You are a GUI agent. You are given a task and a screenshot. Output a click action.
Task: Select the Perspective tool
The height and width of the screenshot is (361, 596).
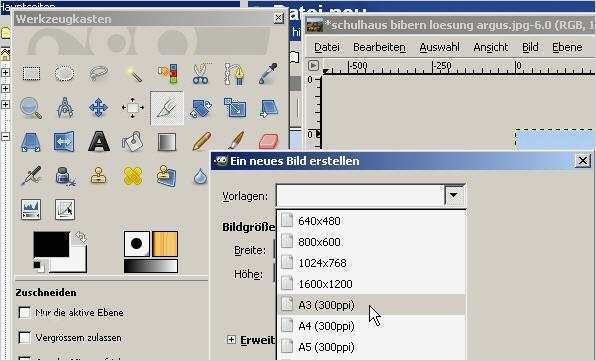pyautogui.click(x=30, y=142)
